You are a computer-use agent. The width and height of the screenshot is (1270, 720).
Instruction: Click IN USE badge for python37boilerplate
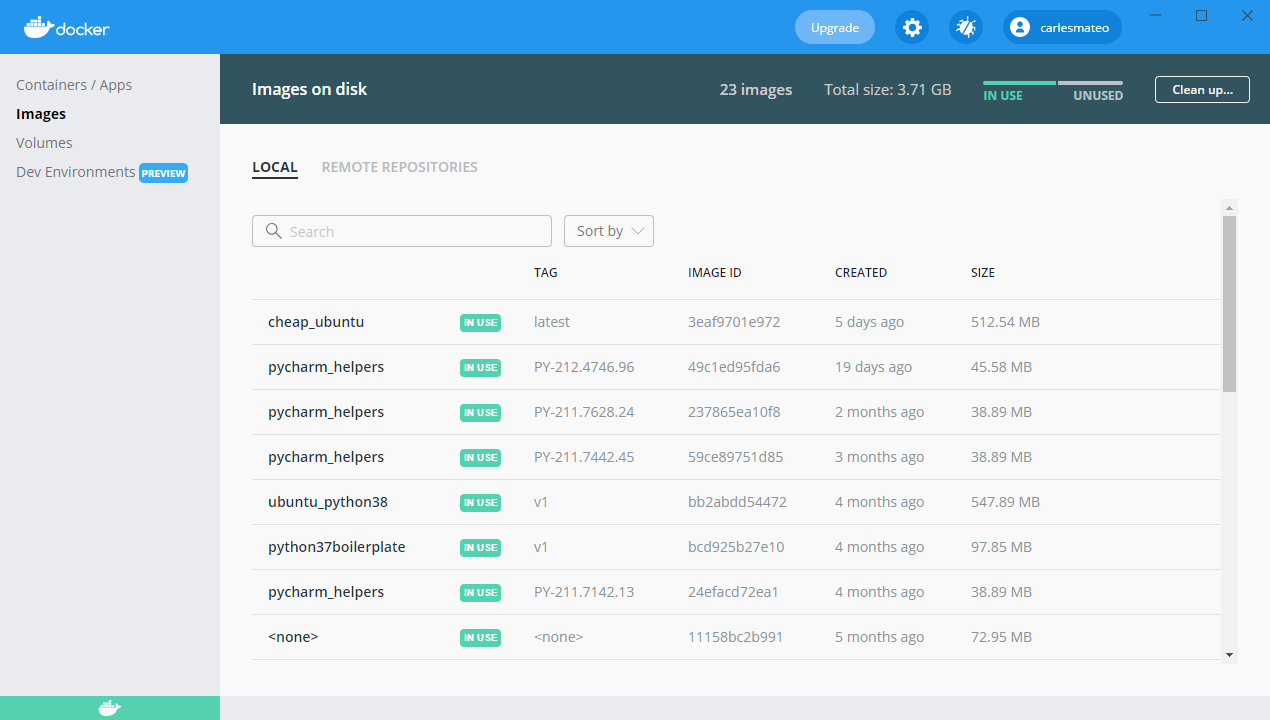coord(480,547)
